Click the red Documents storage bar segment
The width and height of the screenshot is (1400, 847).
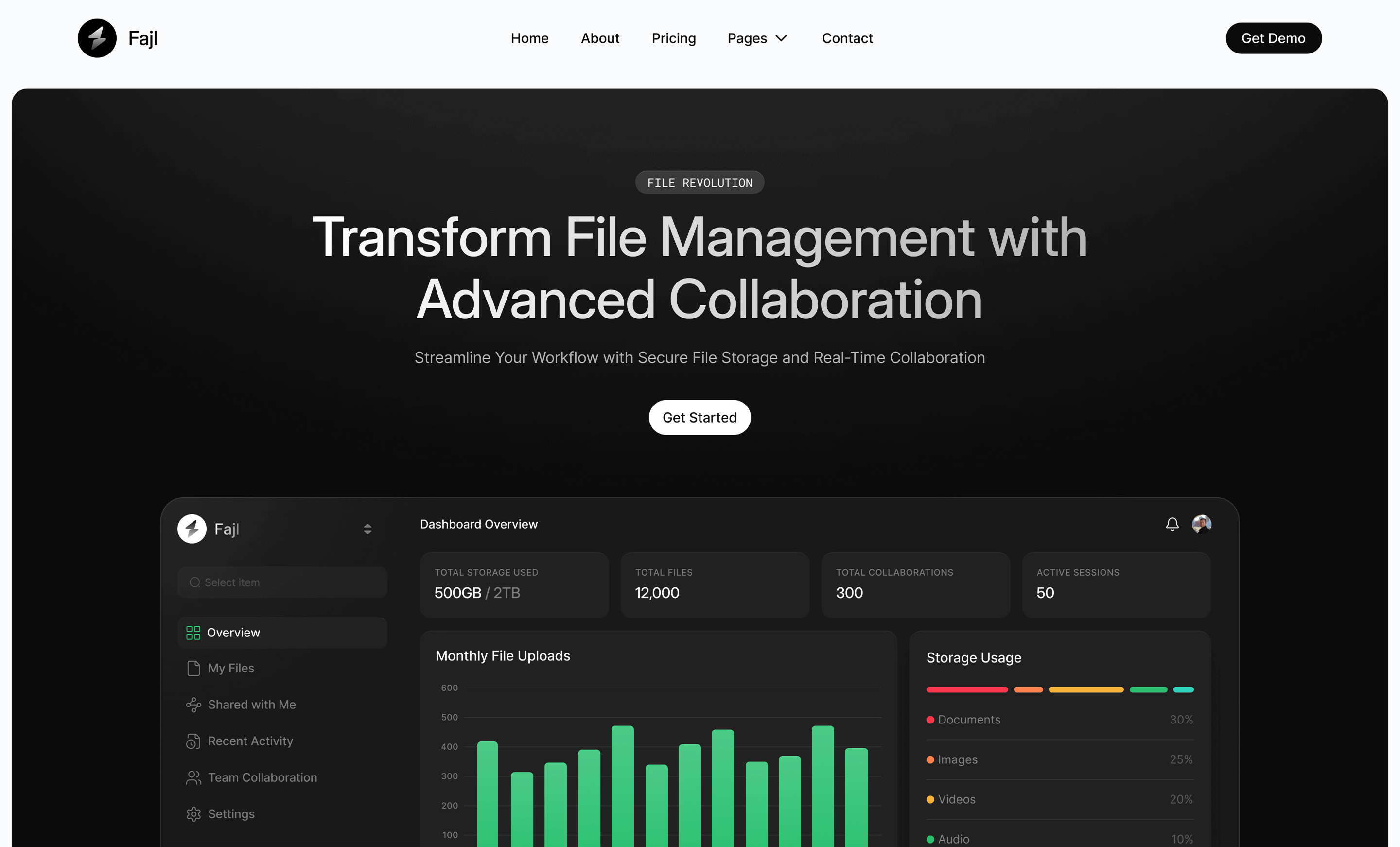tap(966, 689)
